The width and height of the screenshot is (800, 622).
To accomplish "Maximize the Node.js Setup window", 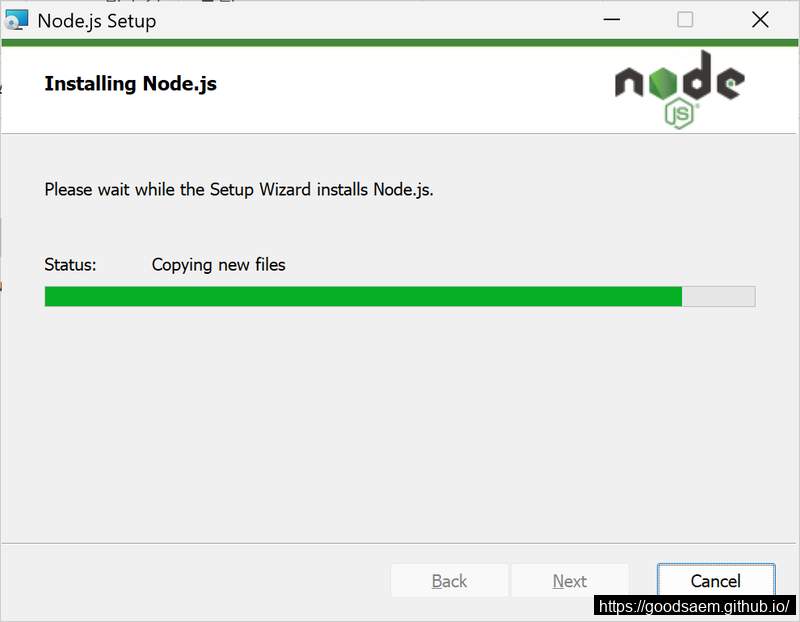I will click(685, 20).
